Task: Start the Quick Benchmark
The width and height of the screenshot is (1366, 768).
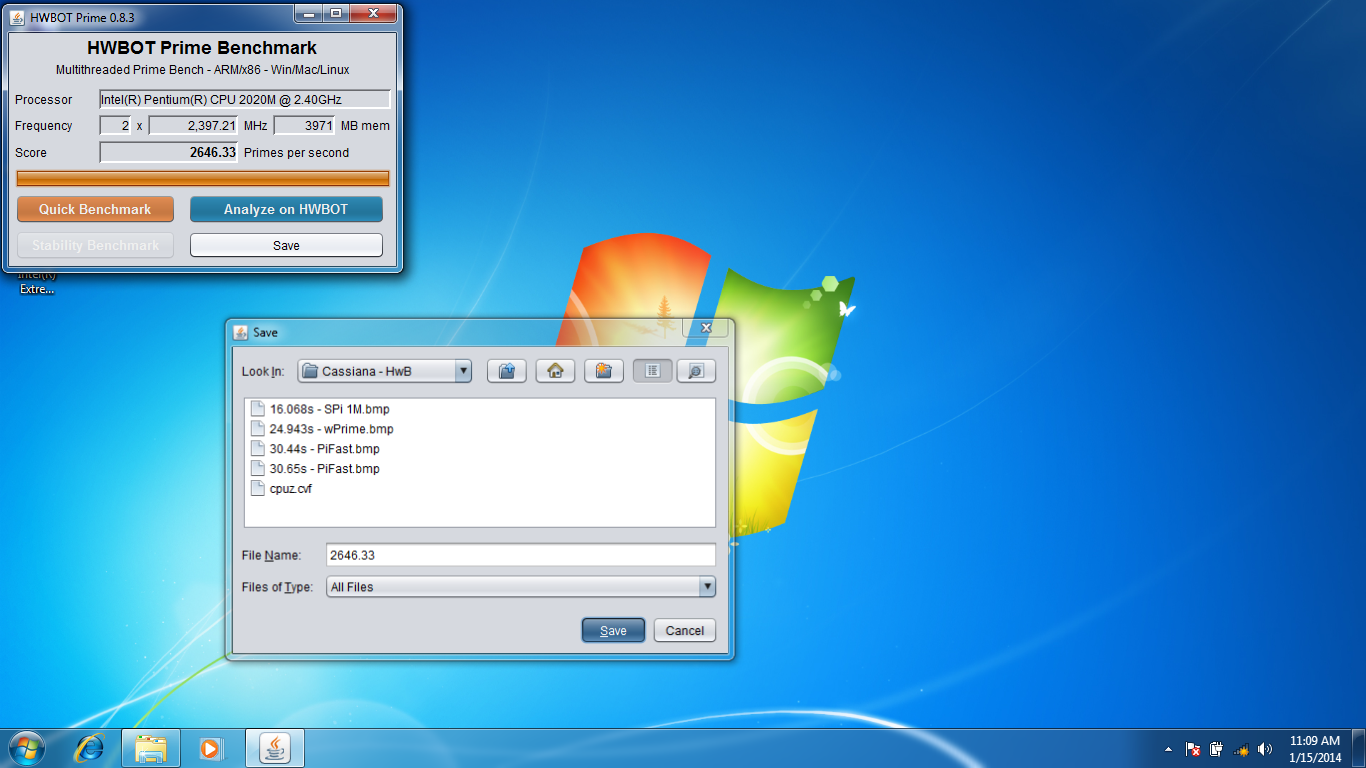Action: pos(95,209)
